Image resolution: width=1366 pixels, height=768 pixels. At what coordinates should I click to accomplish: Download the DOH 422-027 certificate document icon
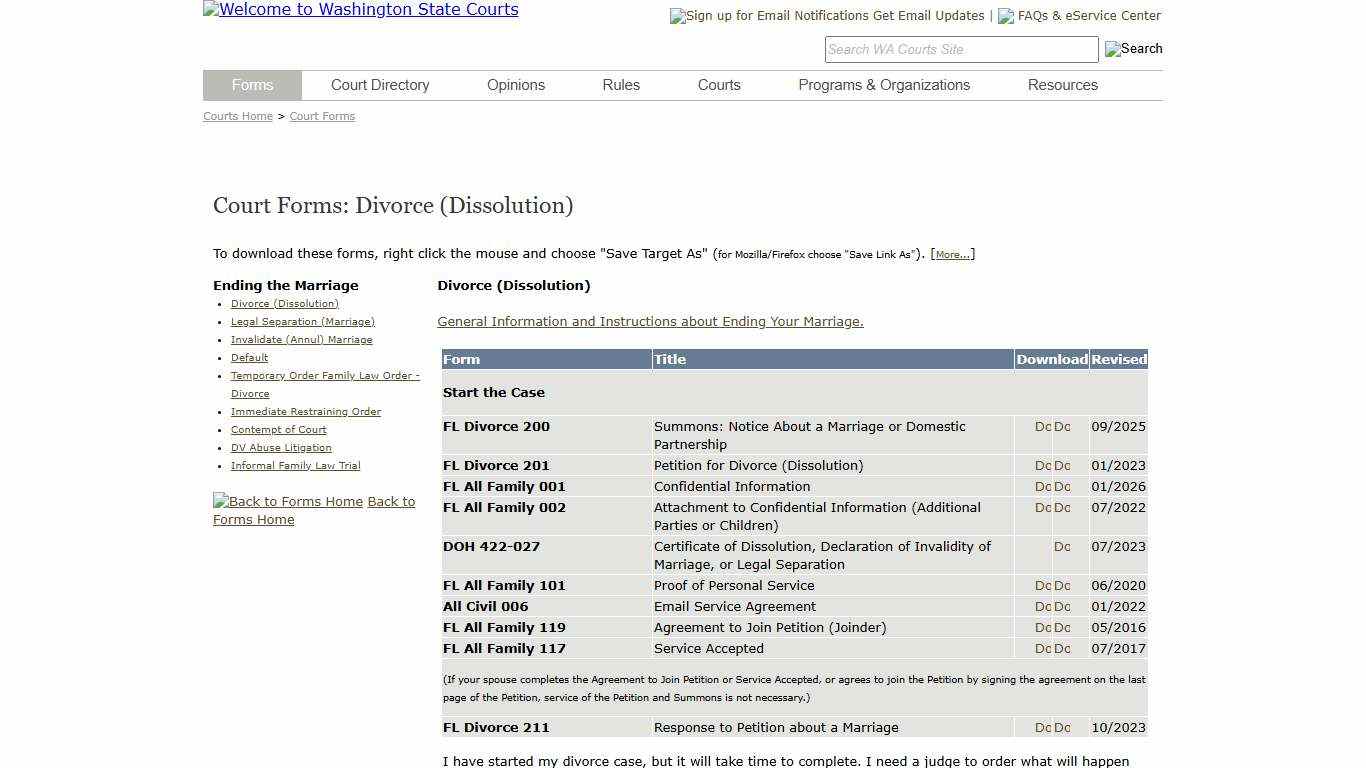(1062, 547)
